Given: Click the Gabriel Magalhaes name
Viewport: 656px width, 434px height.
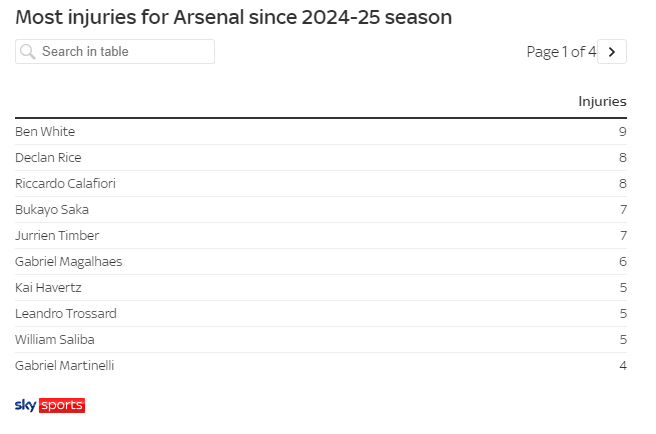Looking at the screenshot, I should (x=69, y=262).
